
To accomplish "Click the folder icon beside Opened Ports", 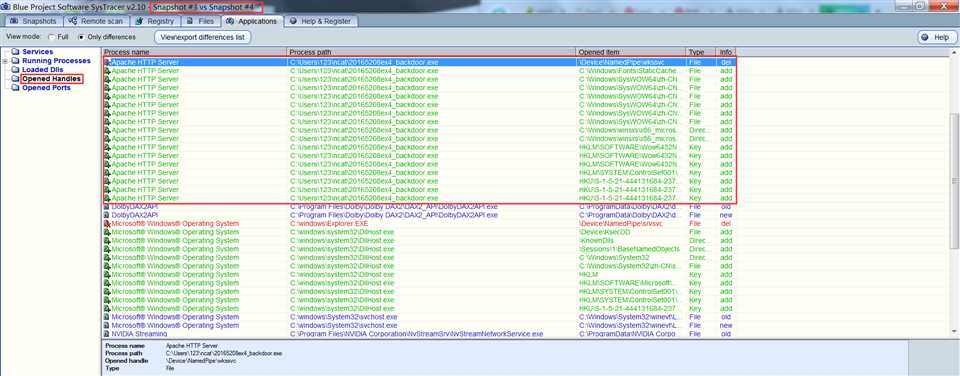I will pyautogui.click(x=15, y=88).
